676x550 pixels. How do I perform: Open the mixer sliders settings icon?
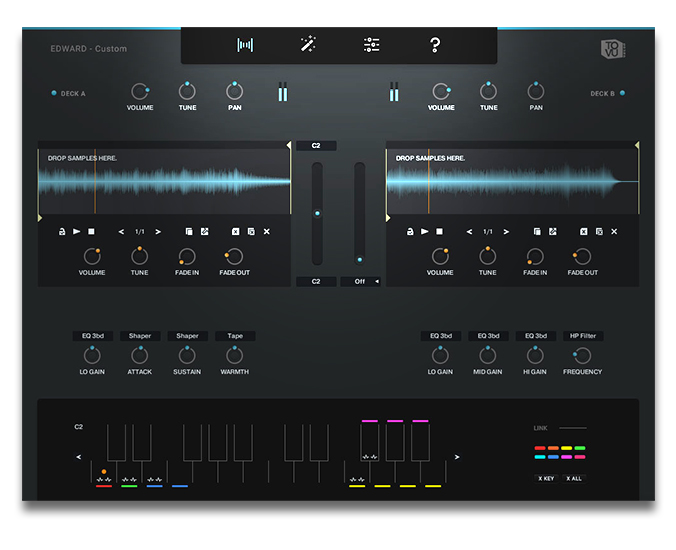pos(371,45)
